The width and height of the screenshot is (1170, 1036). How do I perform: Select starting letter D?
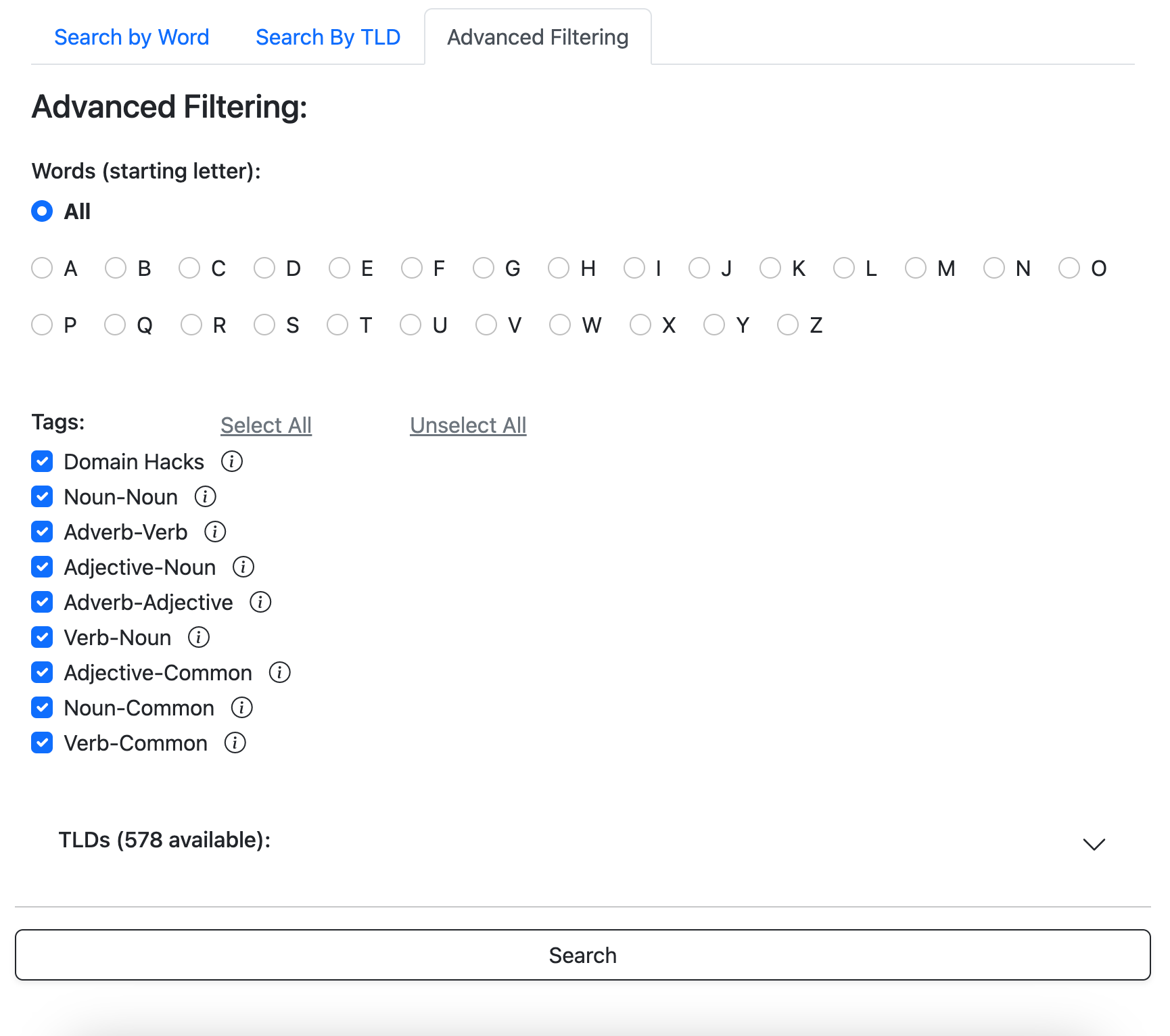pyautogui.click(x=264, y=268)
